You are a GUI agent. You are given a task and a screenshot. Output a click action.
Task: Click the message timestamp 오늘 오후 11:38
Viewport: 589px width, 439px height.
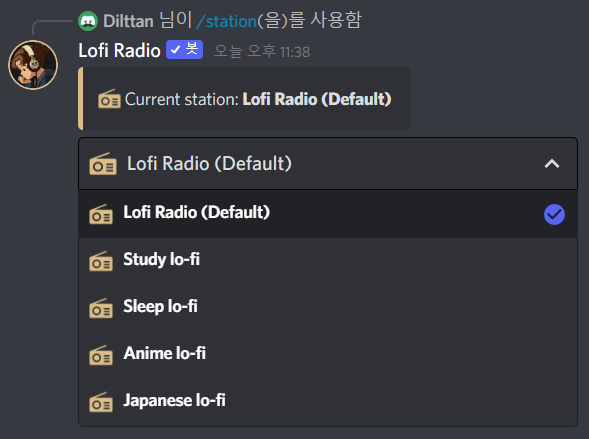[262, 52]
